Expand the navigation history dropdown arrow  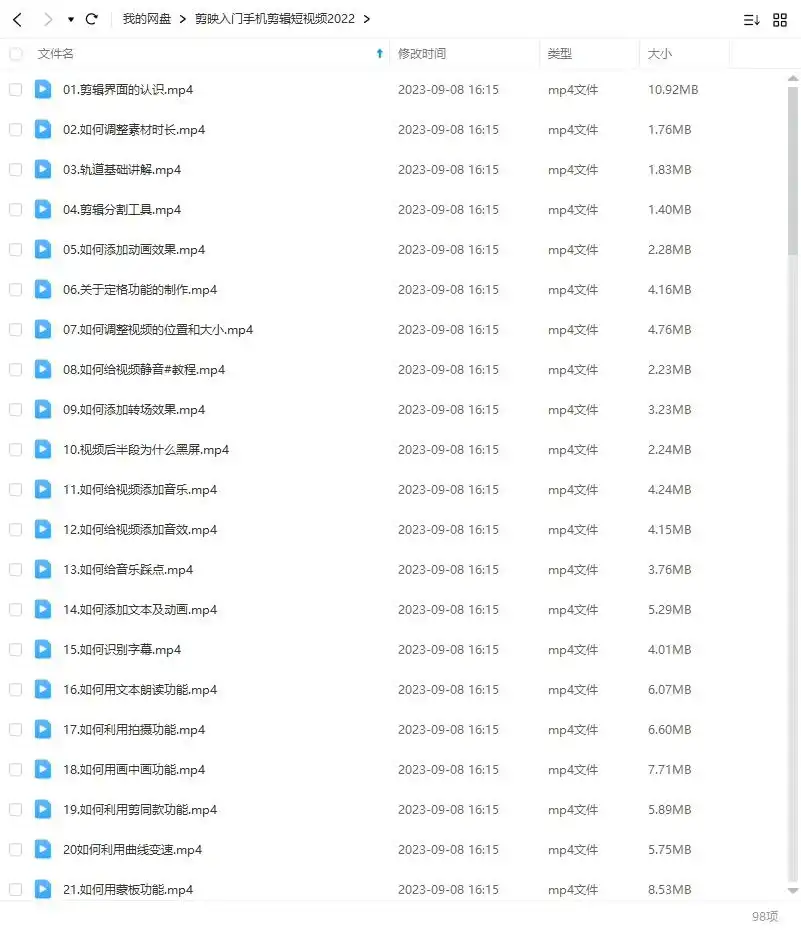[71, 20]
